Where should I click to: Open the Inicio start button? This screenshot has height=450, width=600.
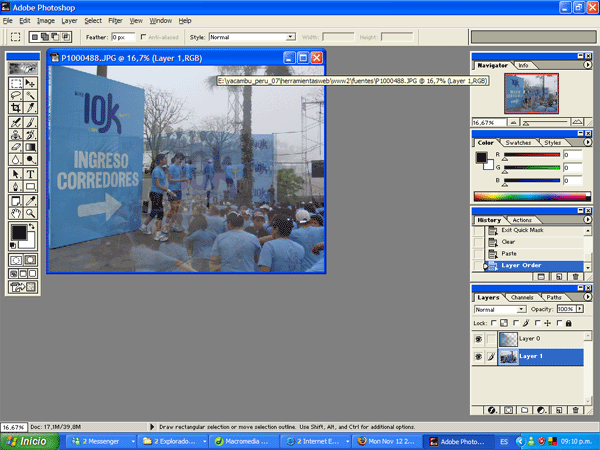coord(29,441)
